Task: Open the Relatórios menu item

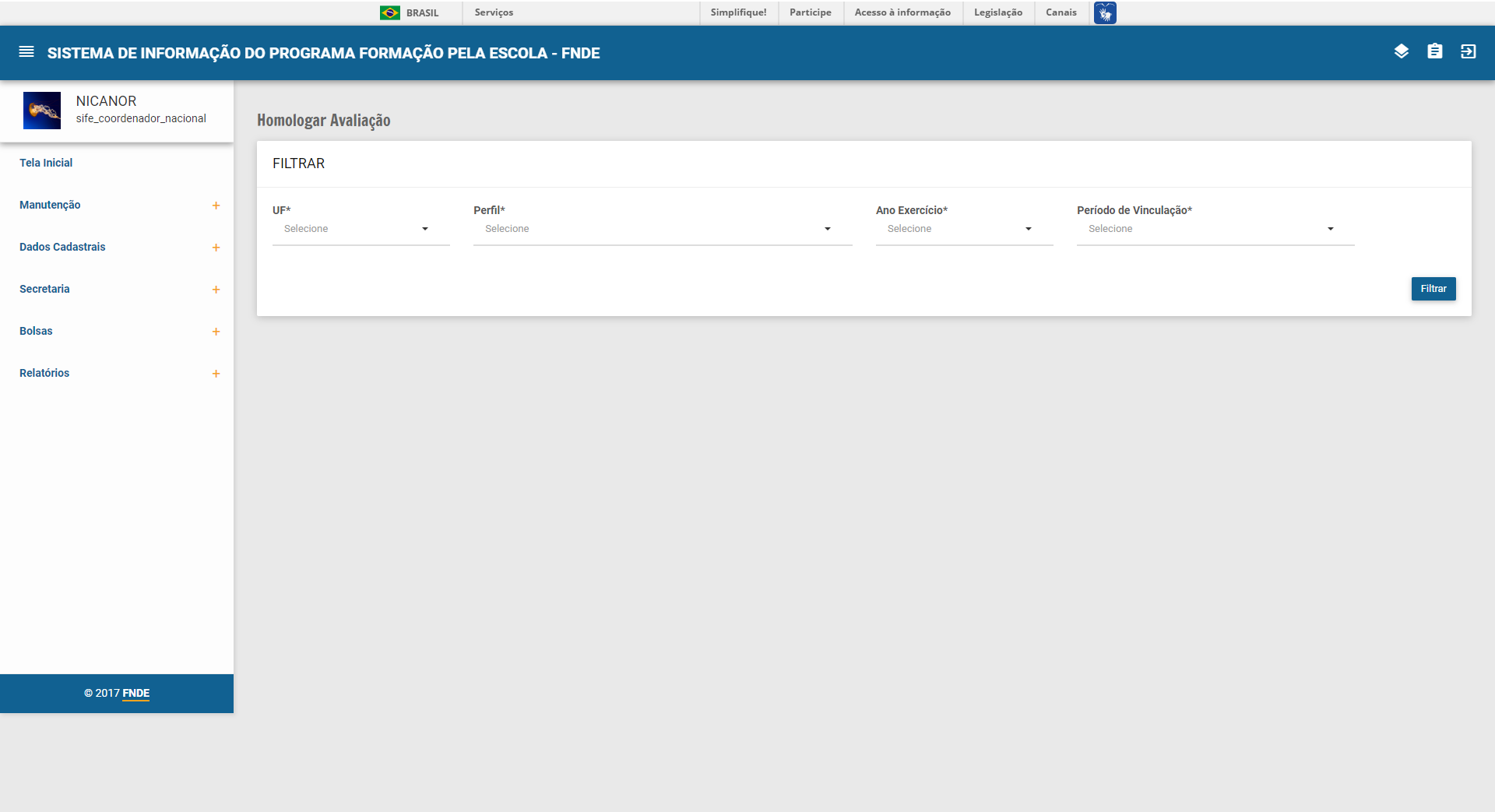Action: [x=44, y=373]
